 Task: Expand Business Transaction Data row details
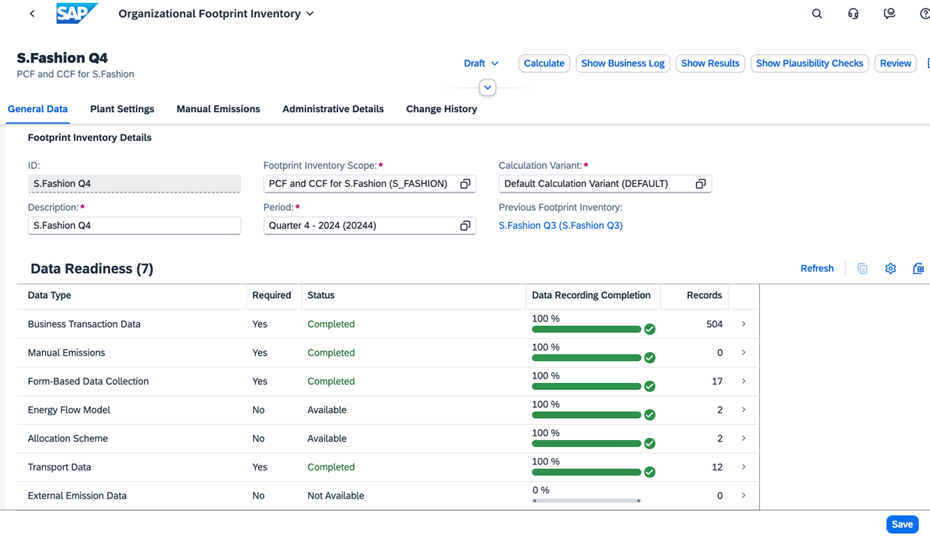(743, 324)
